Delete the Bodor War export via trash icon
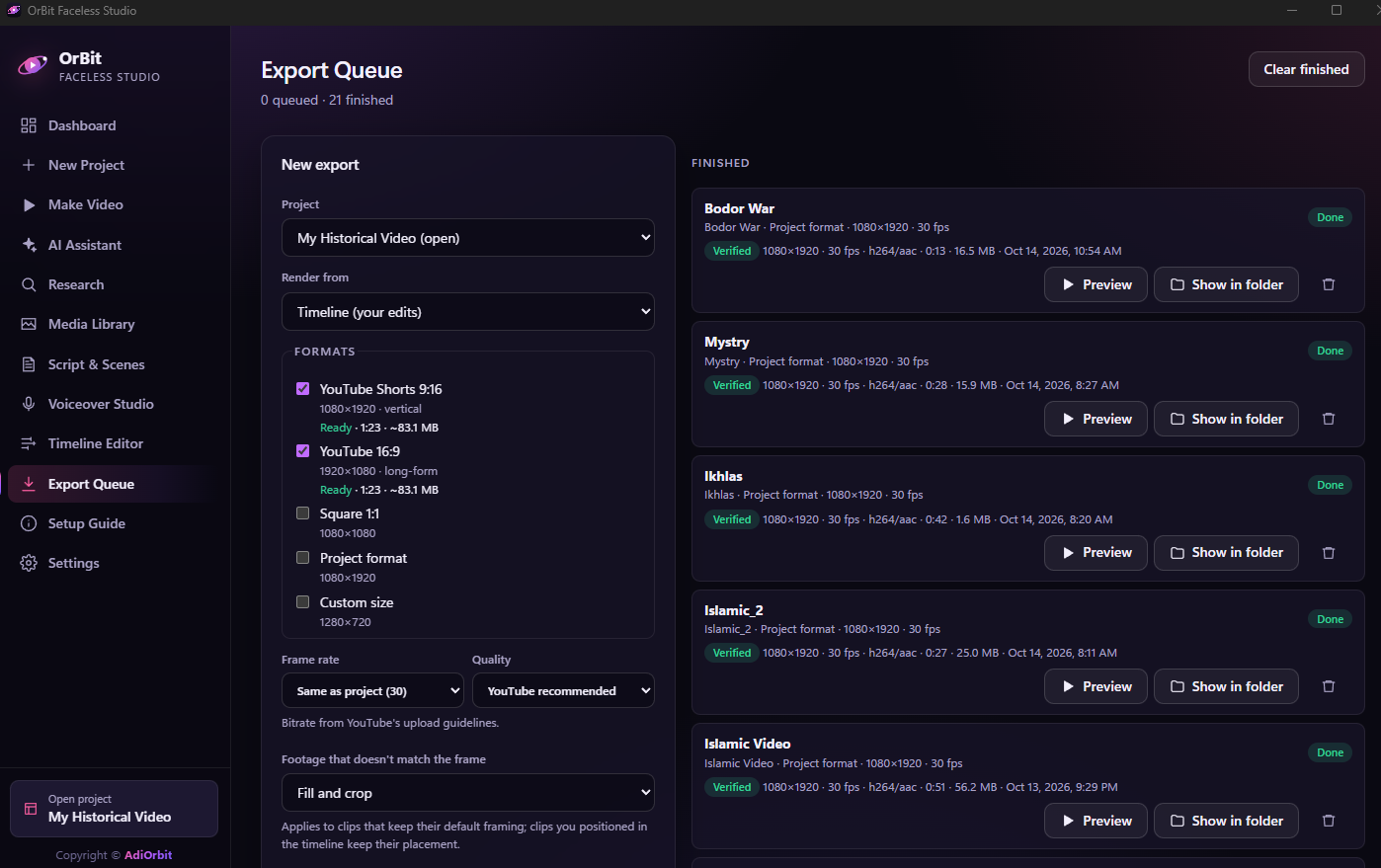The width and height of the screenshot is (1381, 868). point(1329,284)
